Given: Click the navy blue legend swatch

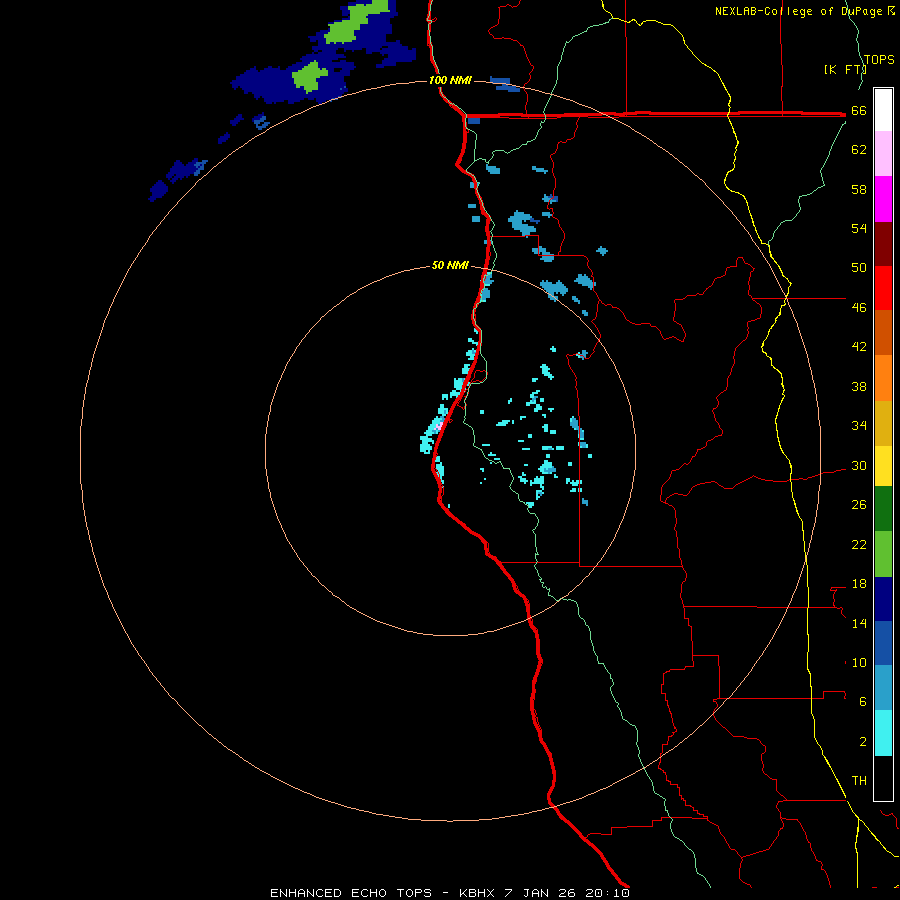Looking at the screenshot, I should (883, 599).
